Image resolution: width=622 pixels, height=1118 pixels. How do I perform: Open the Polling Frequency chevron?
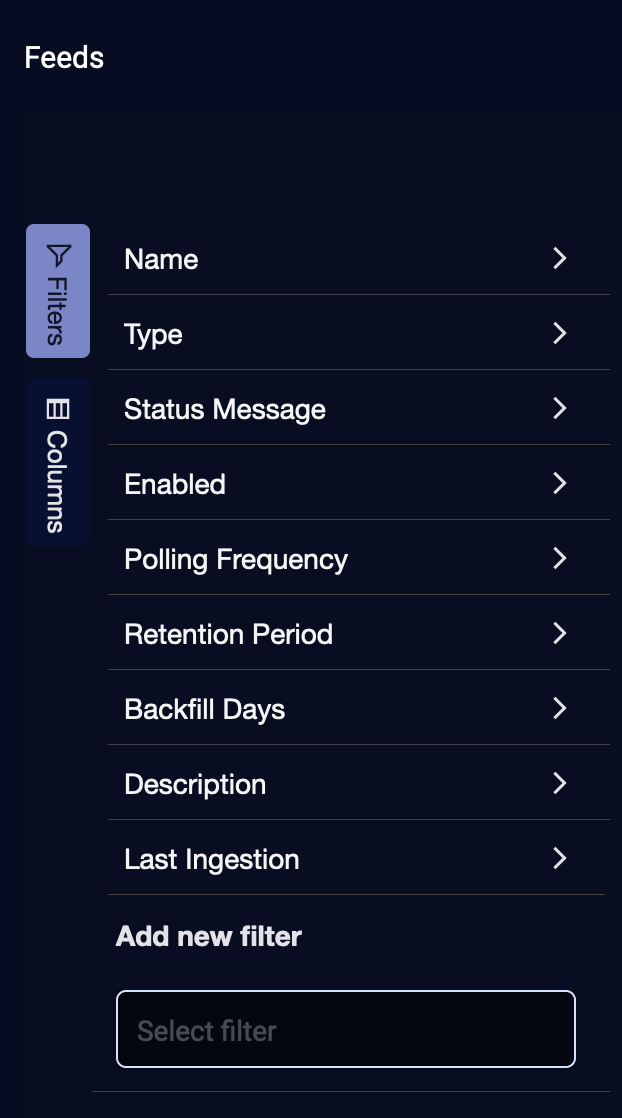(x=559, y=559)
